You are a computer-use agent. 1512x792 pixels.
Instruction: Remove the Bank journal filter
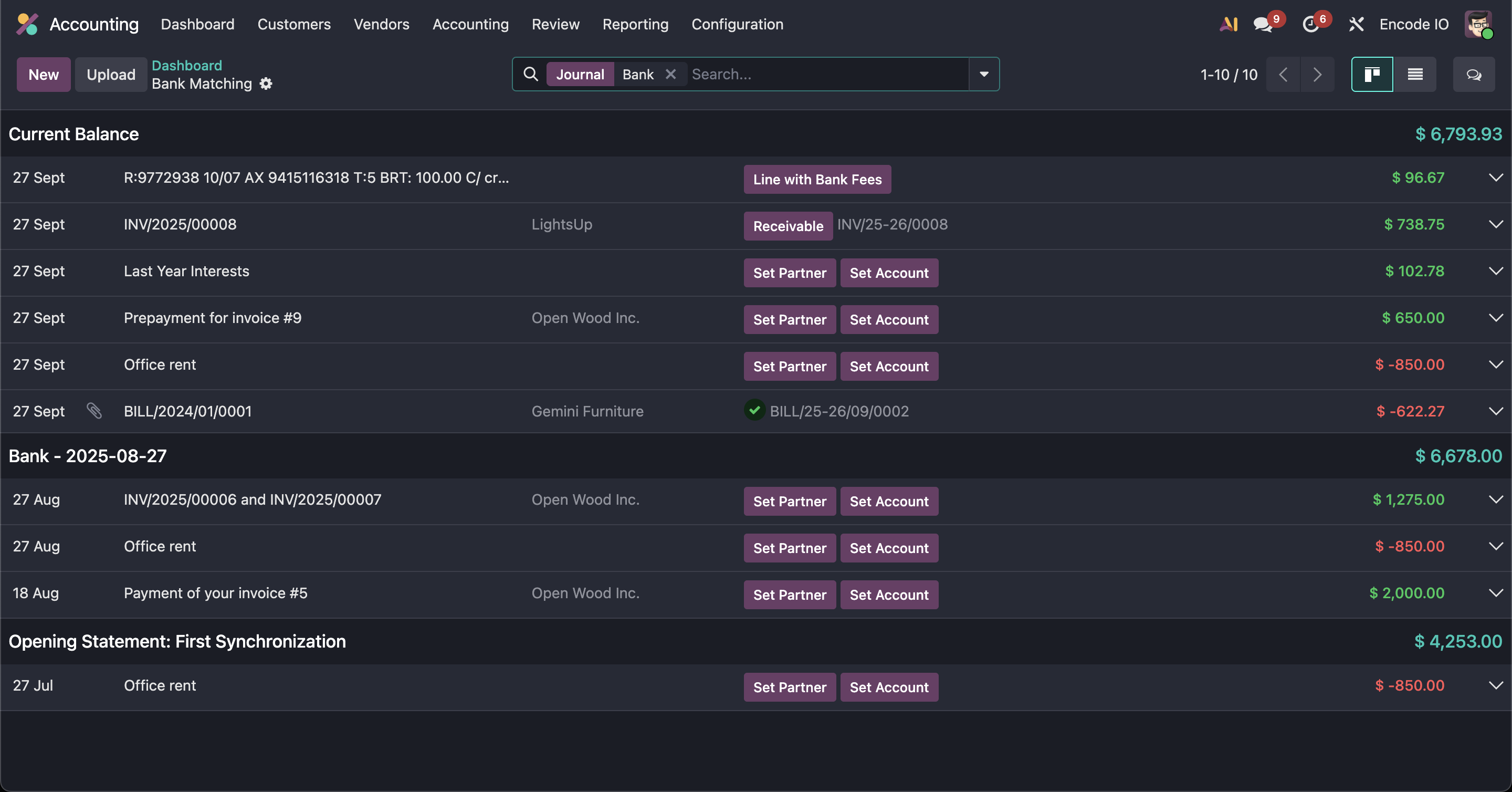click(670, 74)
